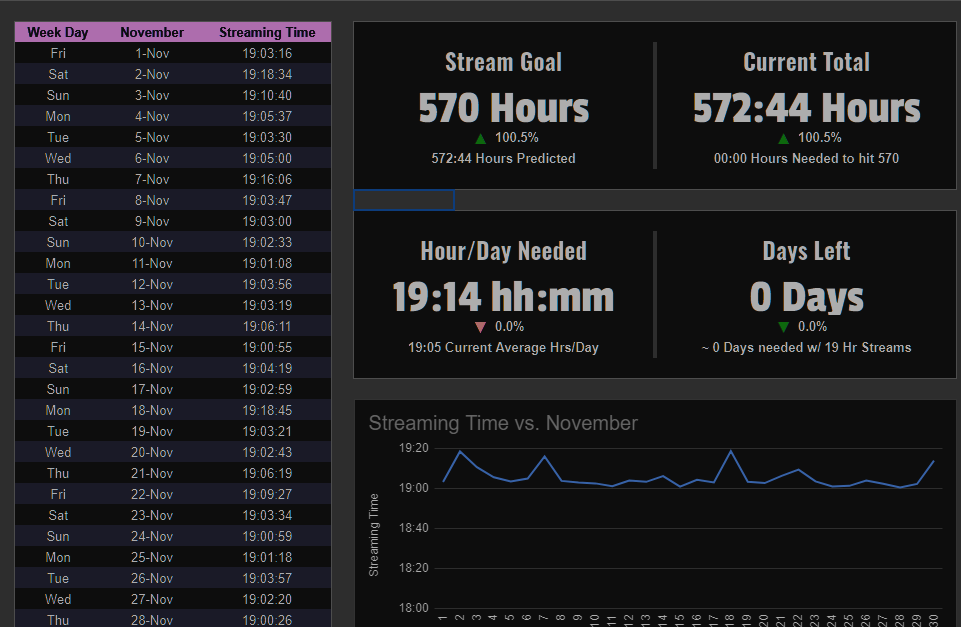This screenshot has height=627, width=961.
Task: Select streaming time 19:18:34 for 2-Nov
Action: click(267, 74)
